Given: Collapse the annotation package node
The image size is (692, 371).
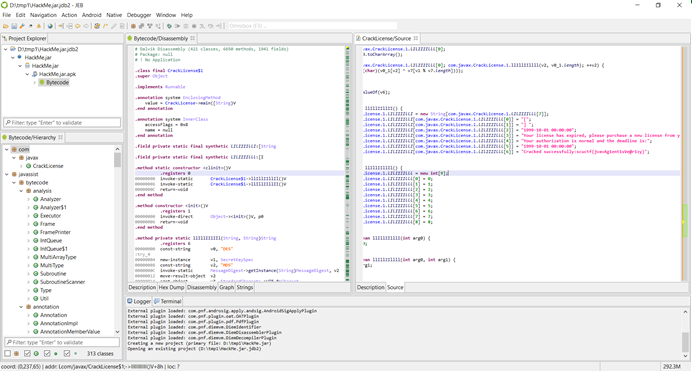Looking at the screenshot, I should pos(21,307).
